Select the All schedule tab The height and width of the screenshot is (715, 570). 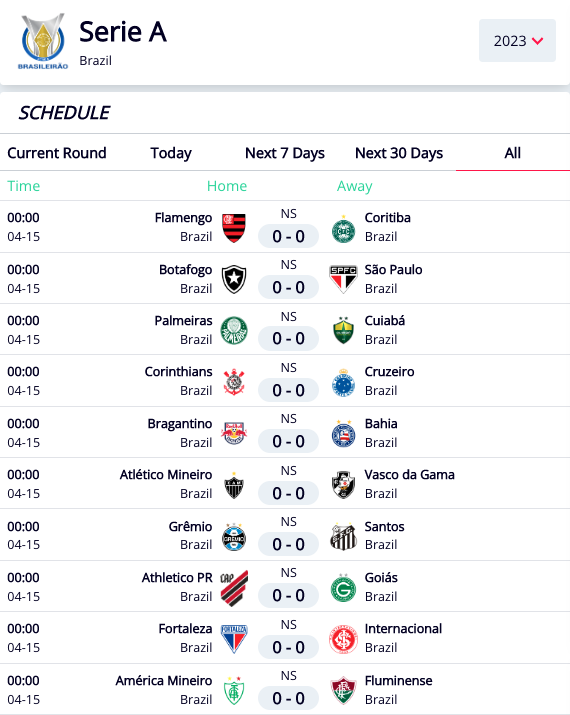pyautogui.click(x=513, y=153)
